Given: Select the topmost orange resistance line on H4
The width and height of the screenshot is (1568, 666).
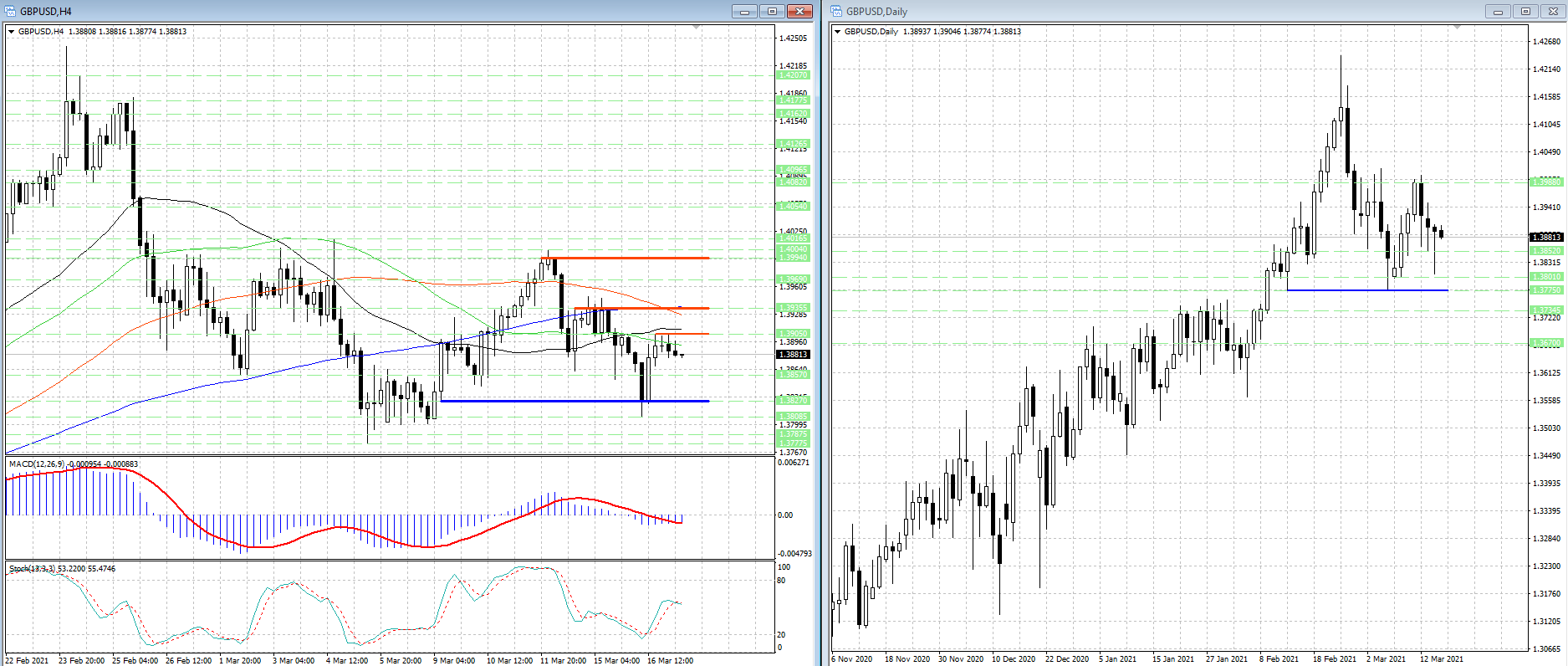Looking at the screenshot, I should click(x=627, y=258).
